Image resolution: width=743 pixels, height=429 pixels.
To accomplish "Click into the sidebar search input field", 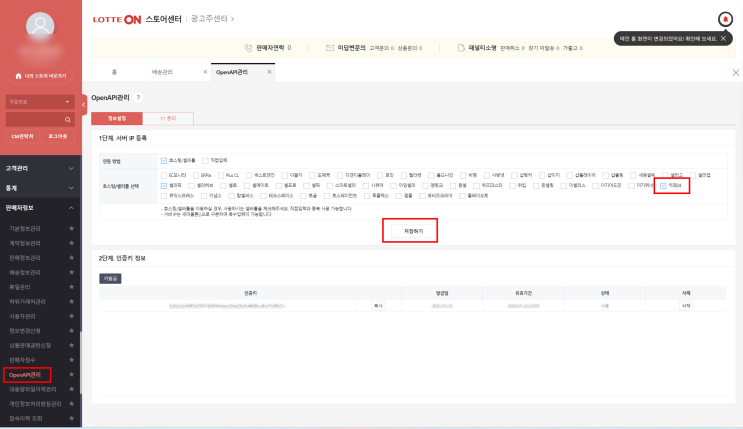I will [x=35, y=119].
